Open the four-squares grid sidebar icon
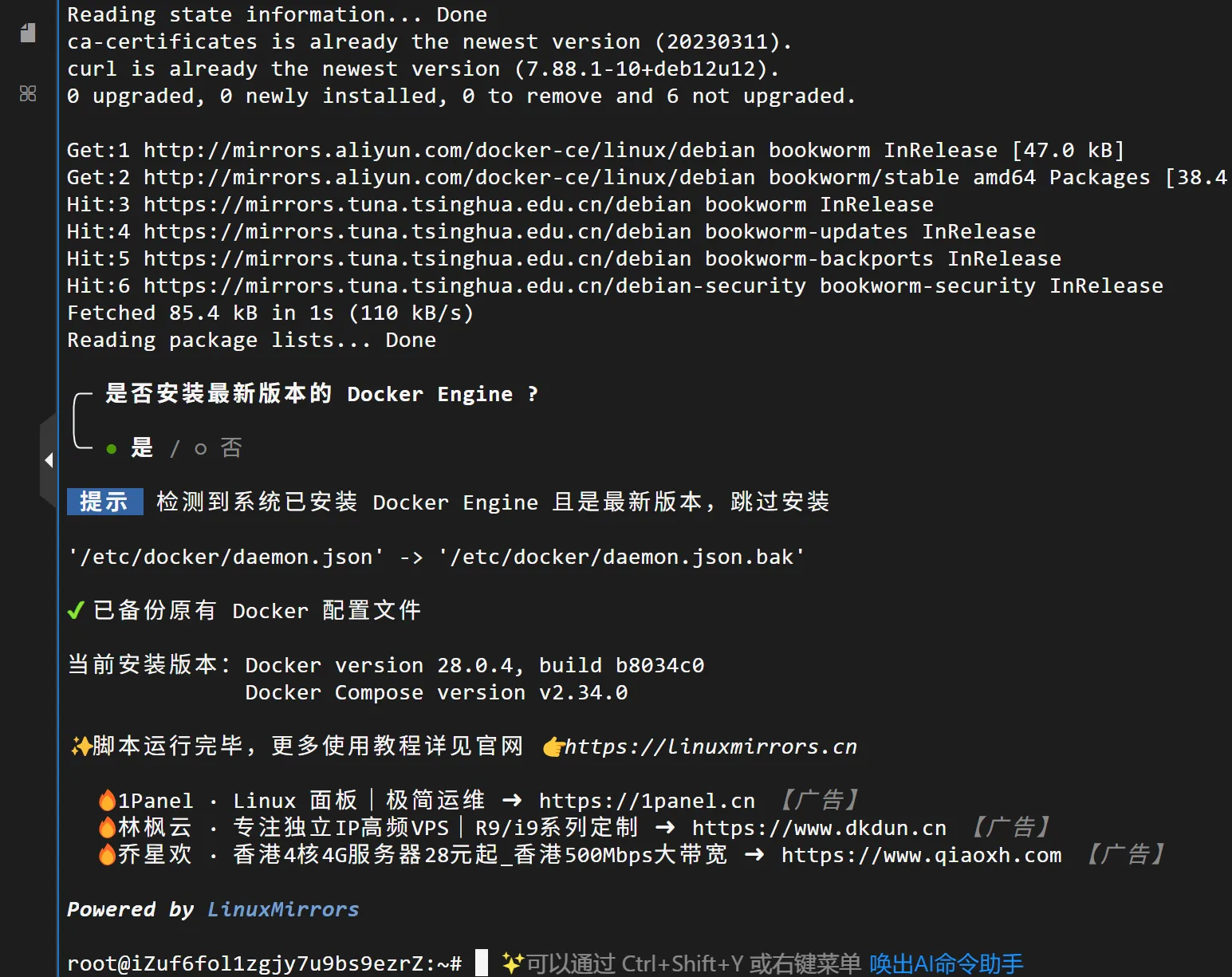Screen dimensions: 1232x977 click(28, 93)
